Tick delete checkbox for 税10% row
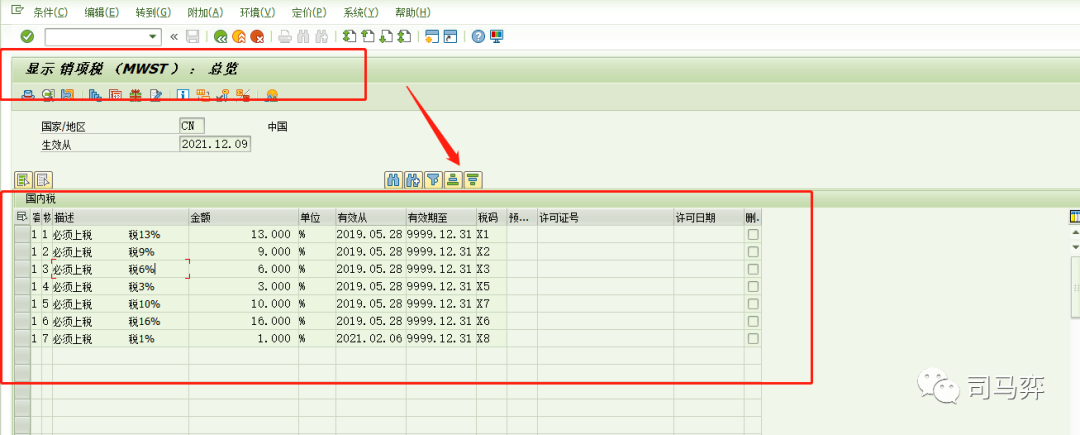The height and width of the screenshot is (435, 1080). coord(754,304)
